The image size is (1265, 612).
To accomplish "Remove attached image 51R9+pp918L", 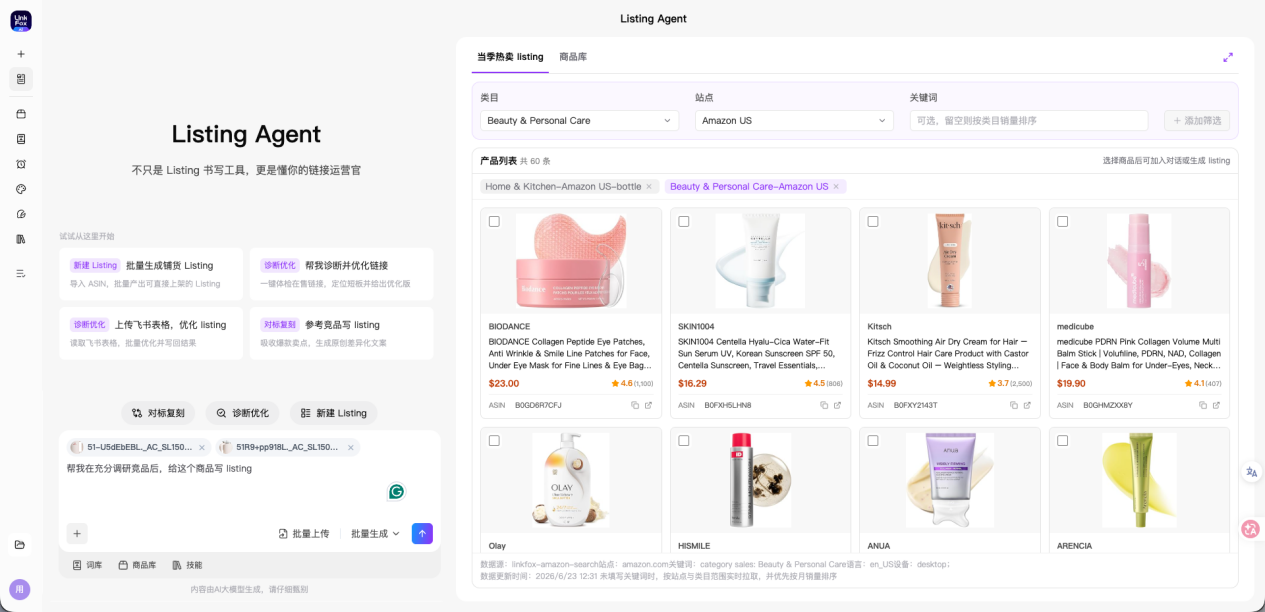I will [351, 448].
